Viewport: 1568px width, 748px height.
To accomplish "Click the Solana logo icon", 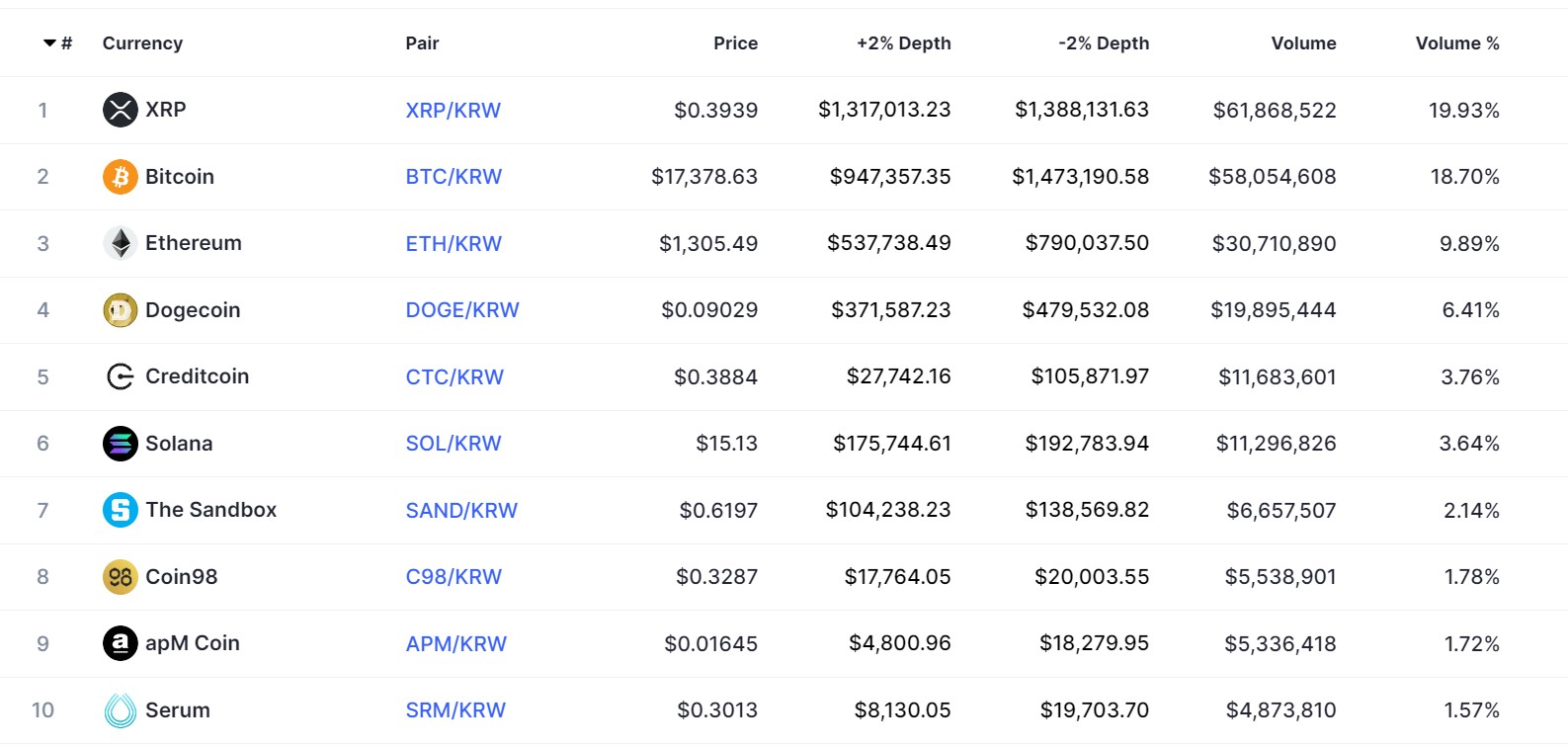I will [120, 444].
